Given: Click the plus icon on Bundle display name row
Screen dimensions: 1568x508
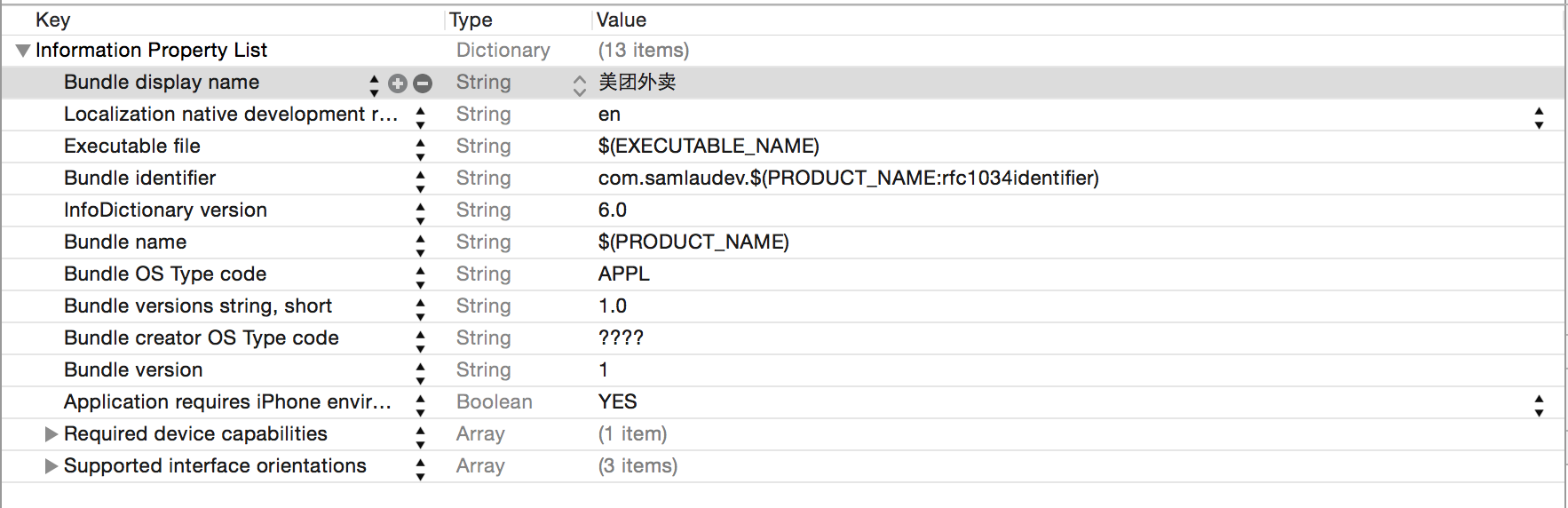Looking at the screenshot, I should pyautogui.click(x=398, y=83).
